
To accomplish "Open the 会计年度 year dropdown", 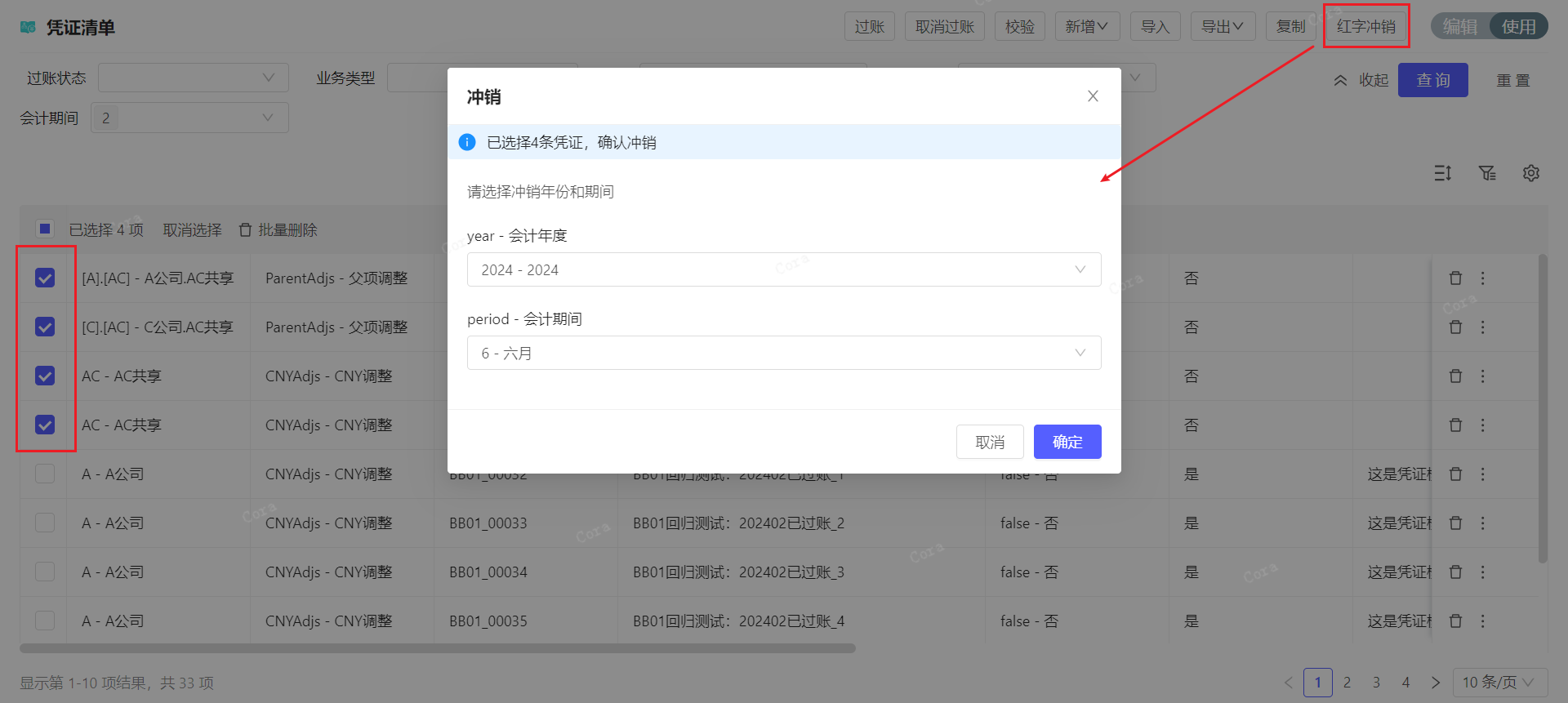I will click(x=783, y=270).
